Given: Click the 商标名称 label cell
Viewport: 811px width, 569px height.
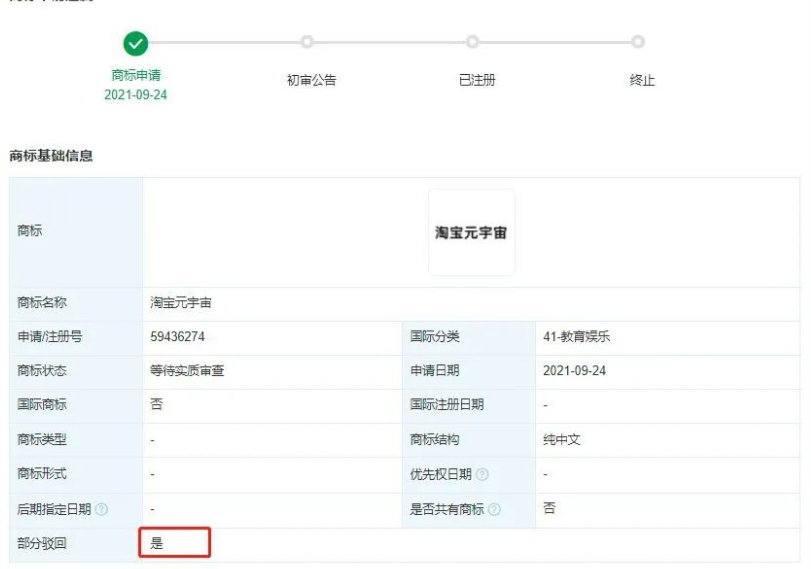Looking at the screenshot, I should pyautogui.click(x=76, y=304).
